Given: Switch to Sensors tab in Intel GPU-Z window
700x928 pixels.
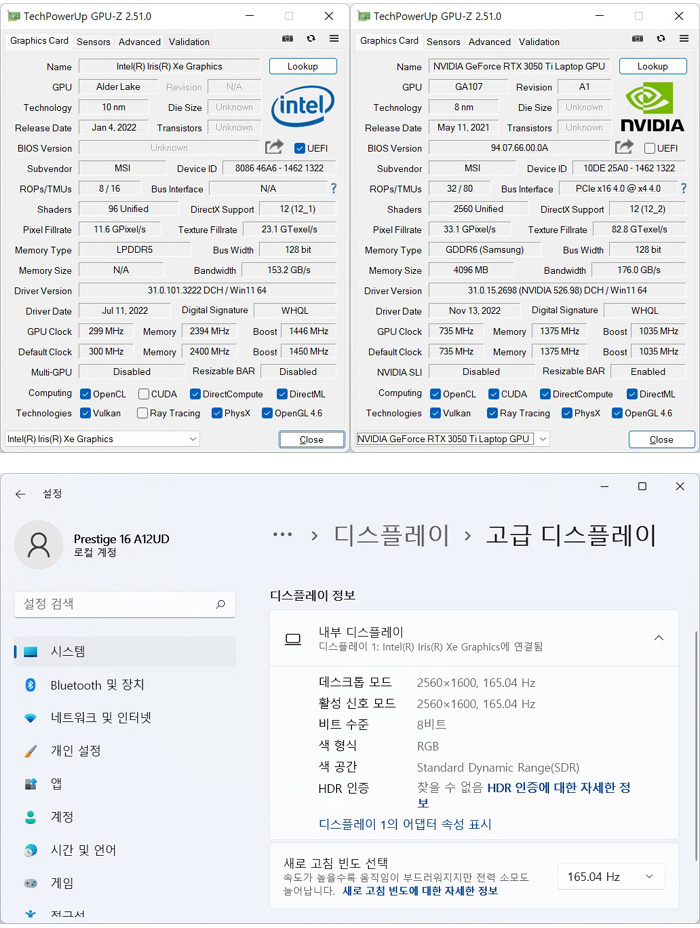Looking at the screenshot, I should [94, 42].
